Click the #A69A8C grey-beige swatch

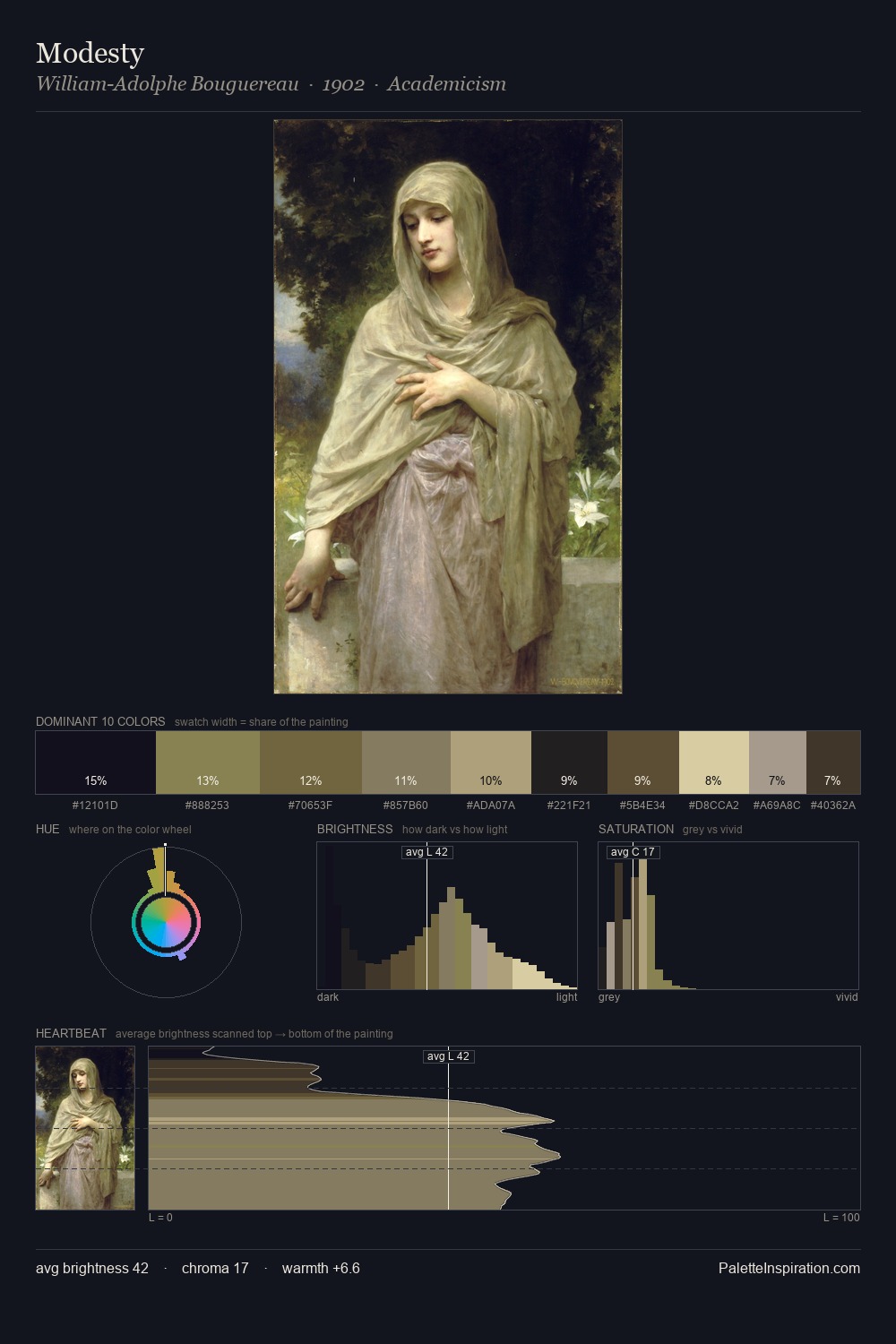pyautogui.click(x=778, y=762)
